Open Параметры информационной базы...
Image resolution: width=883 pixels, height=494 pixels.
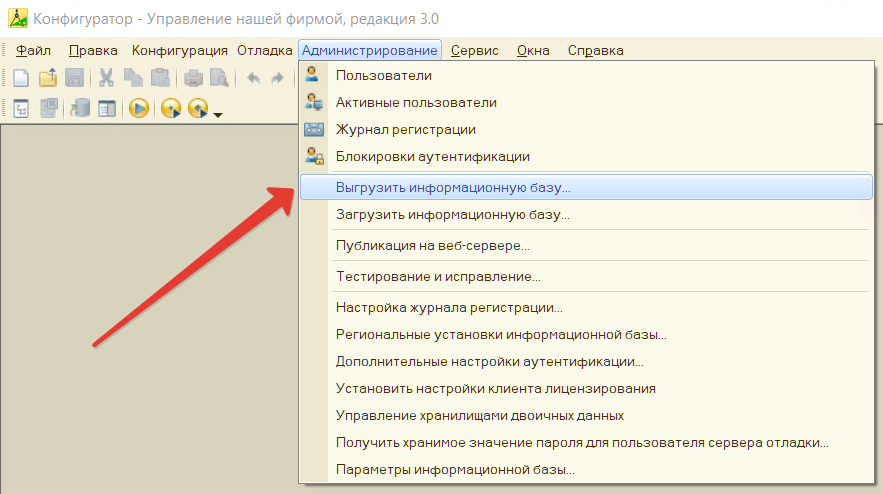[x=586, y=470]
